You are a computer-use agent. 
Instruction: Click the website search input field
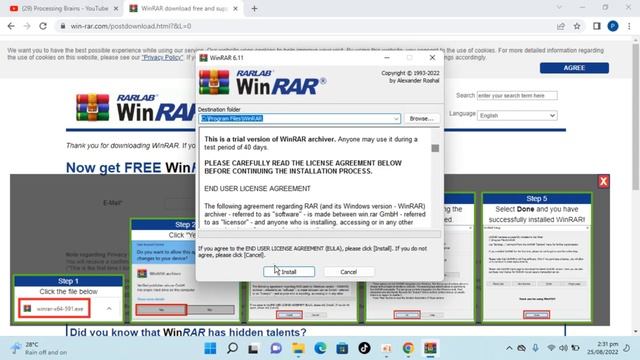point(517,96)
